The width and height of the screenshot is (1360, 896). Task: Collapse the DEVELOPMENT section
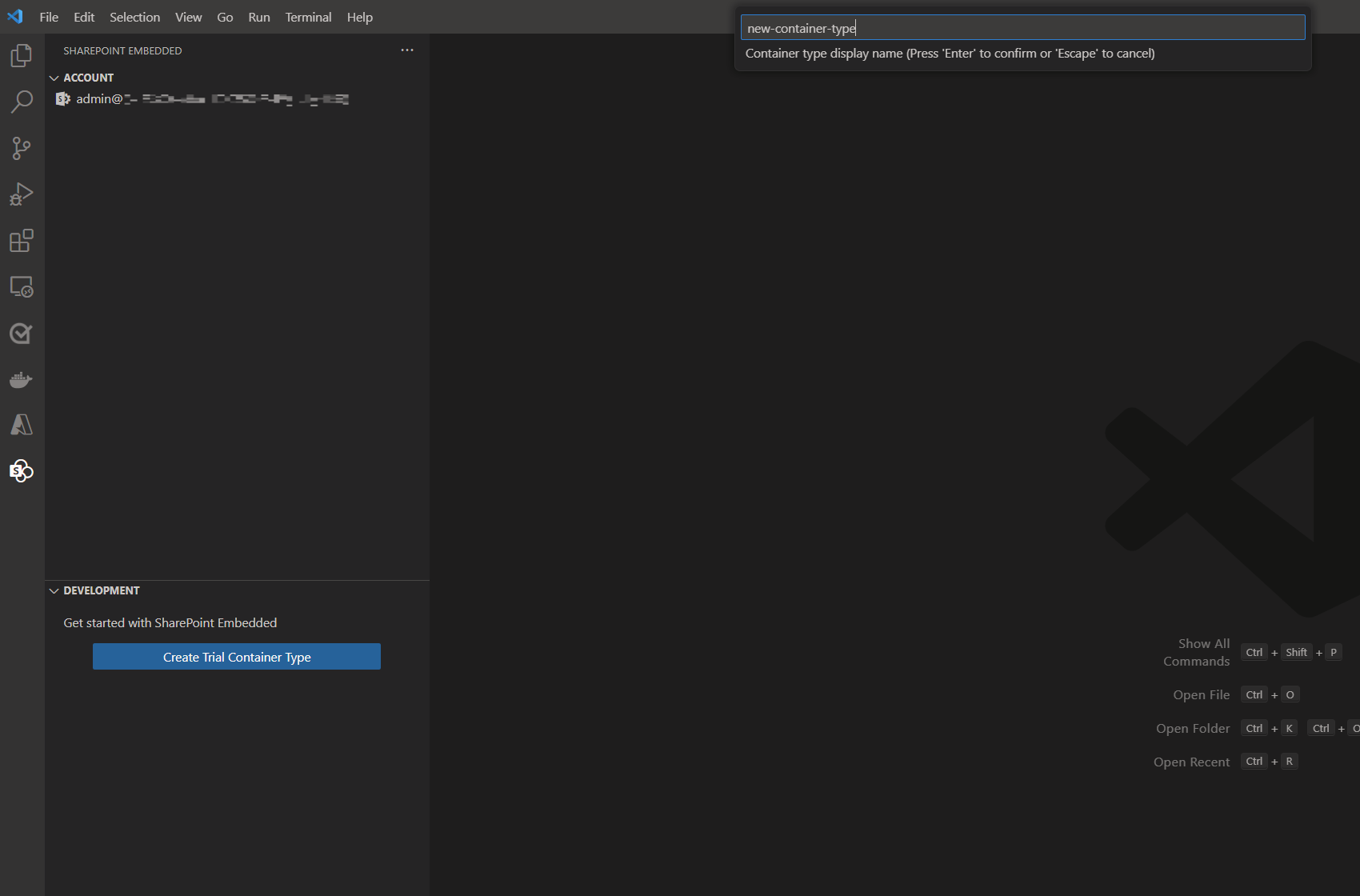[54, 590]
